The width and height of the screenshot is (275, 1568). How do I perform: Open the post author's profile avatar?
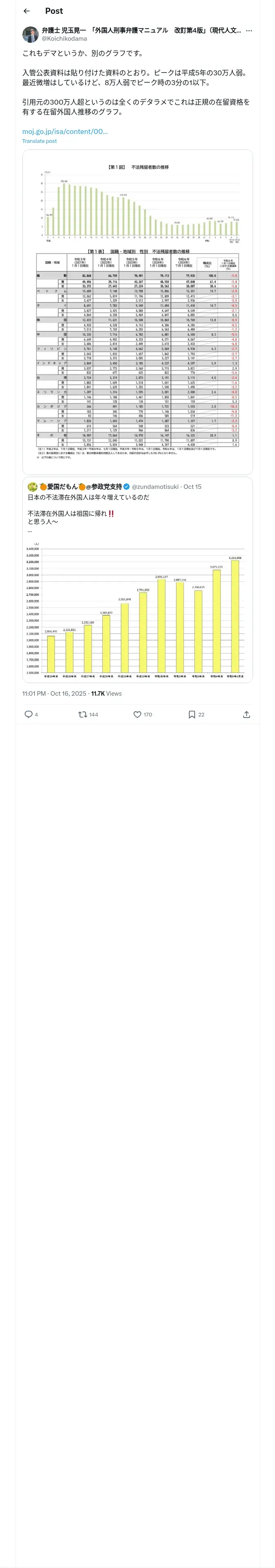(30, 34)
